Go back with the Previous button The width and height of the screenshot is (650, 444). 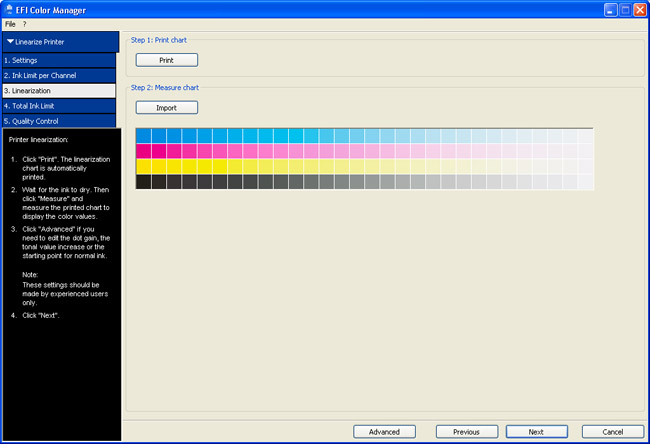click(467, 432)
